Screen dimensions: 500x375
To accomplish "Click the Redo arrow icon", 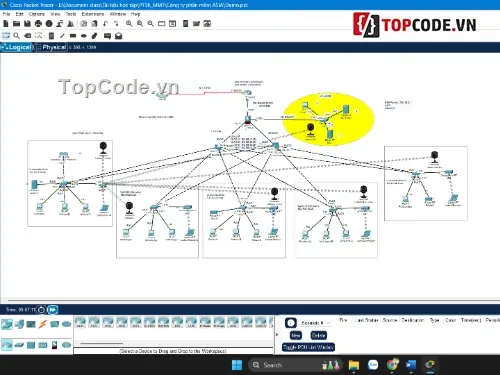I will coord(116,24).
